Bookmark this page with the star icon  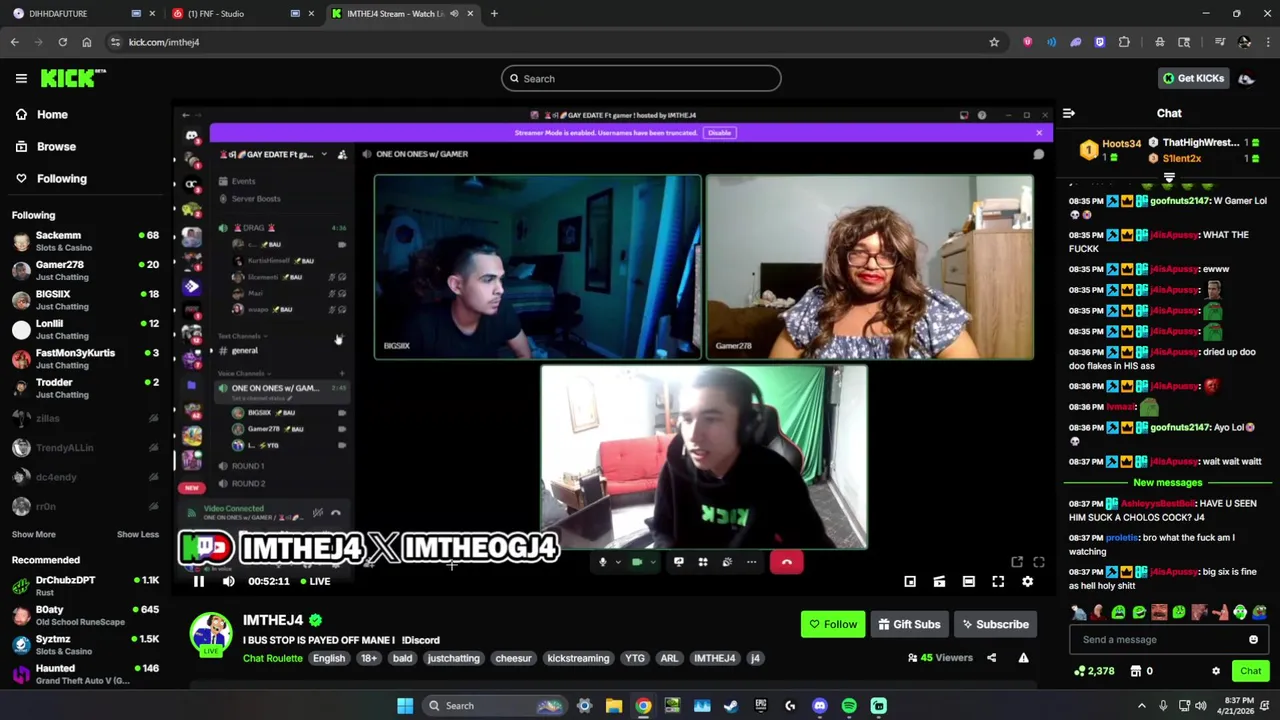click(994, 42)
